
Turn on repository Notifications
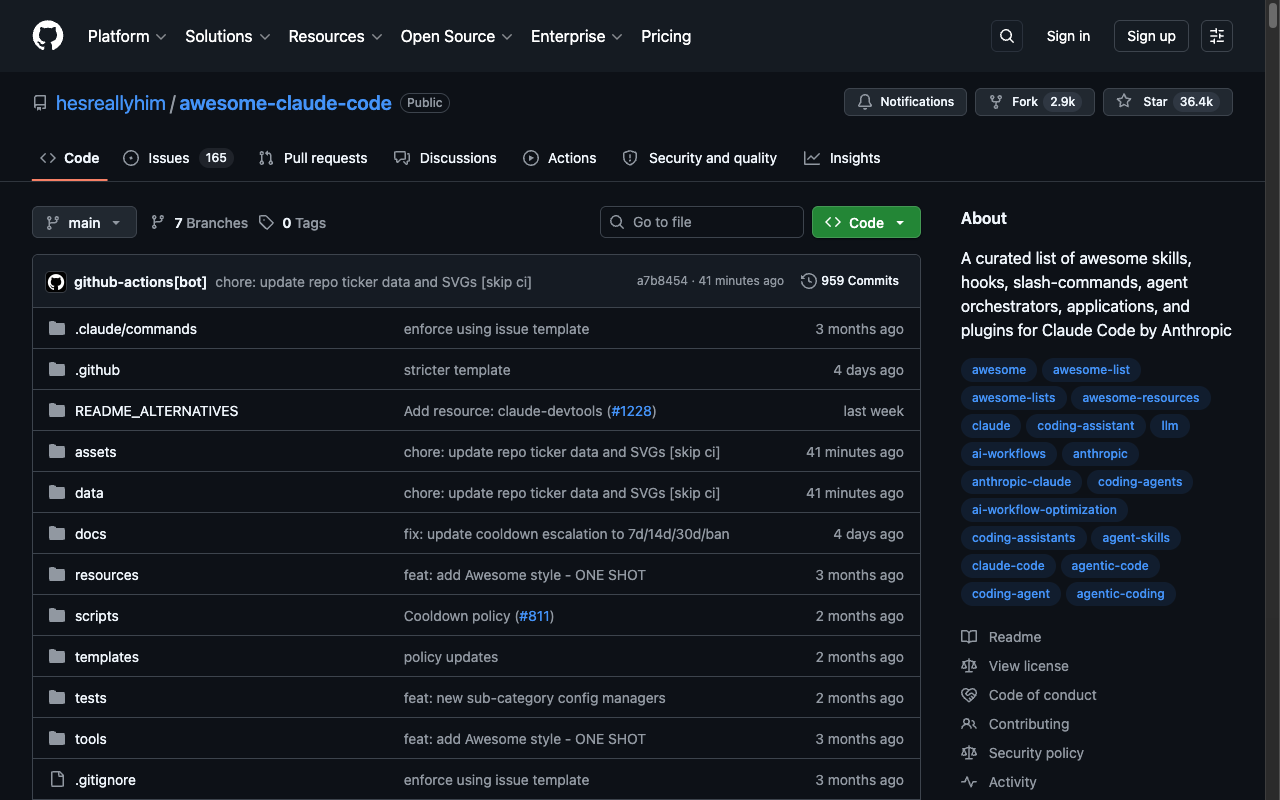pos(906,102)
